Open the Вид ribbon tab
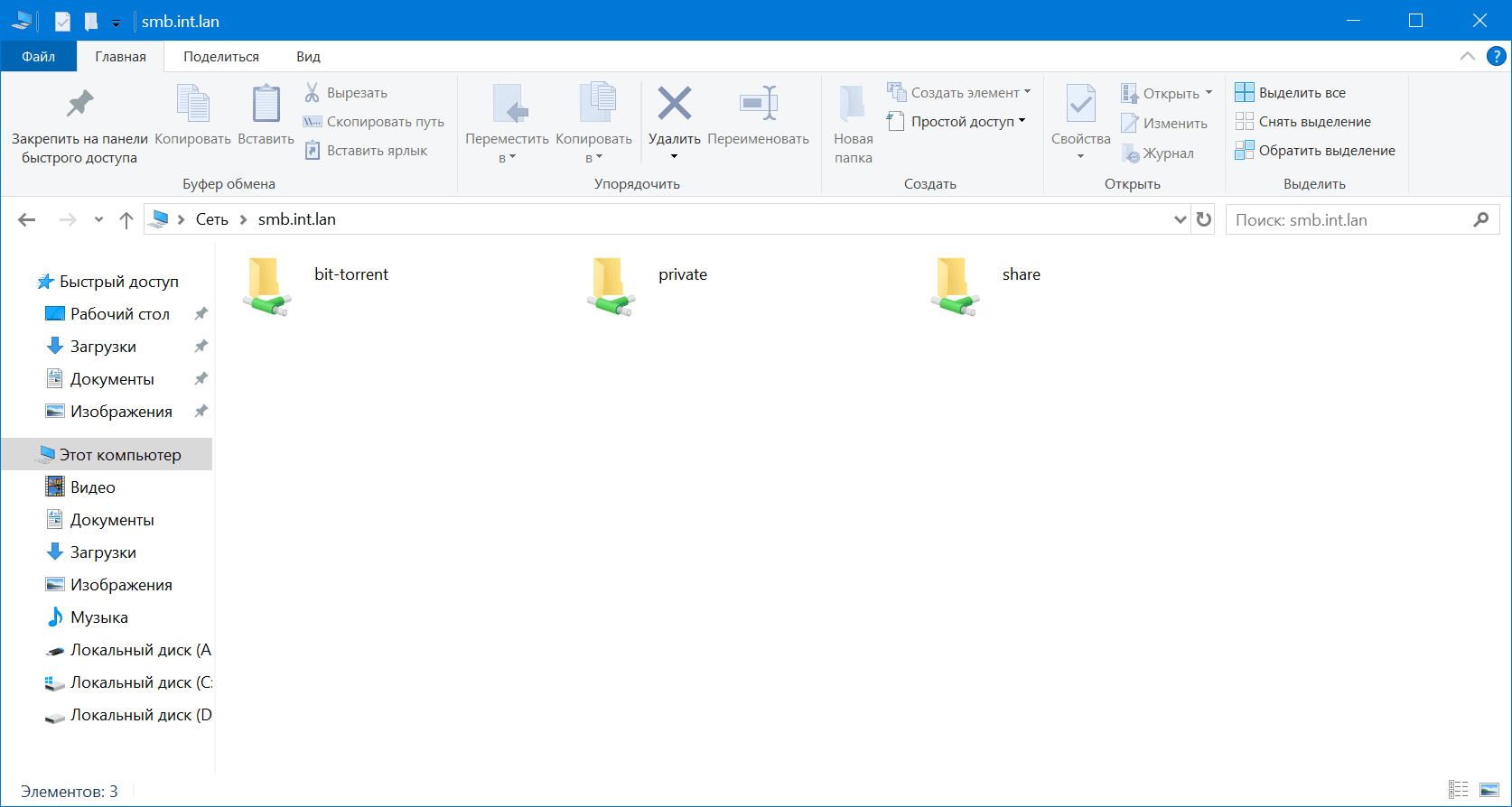1512x807 pixels. point(308,56)
